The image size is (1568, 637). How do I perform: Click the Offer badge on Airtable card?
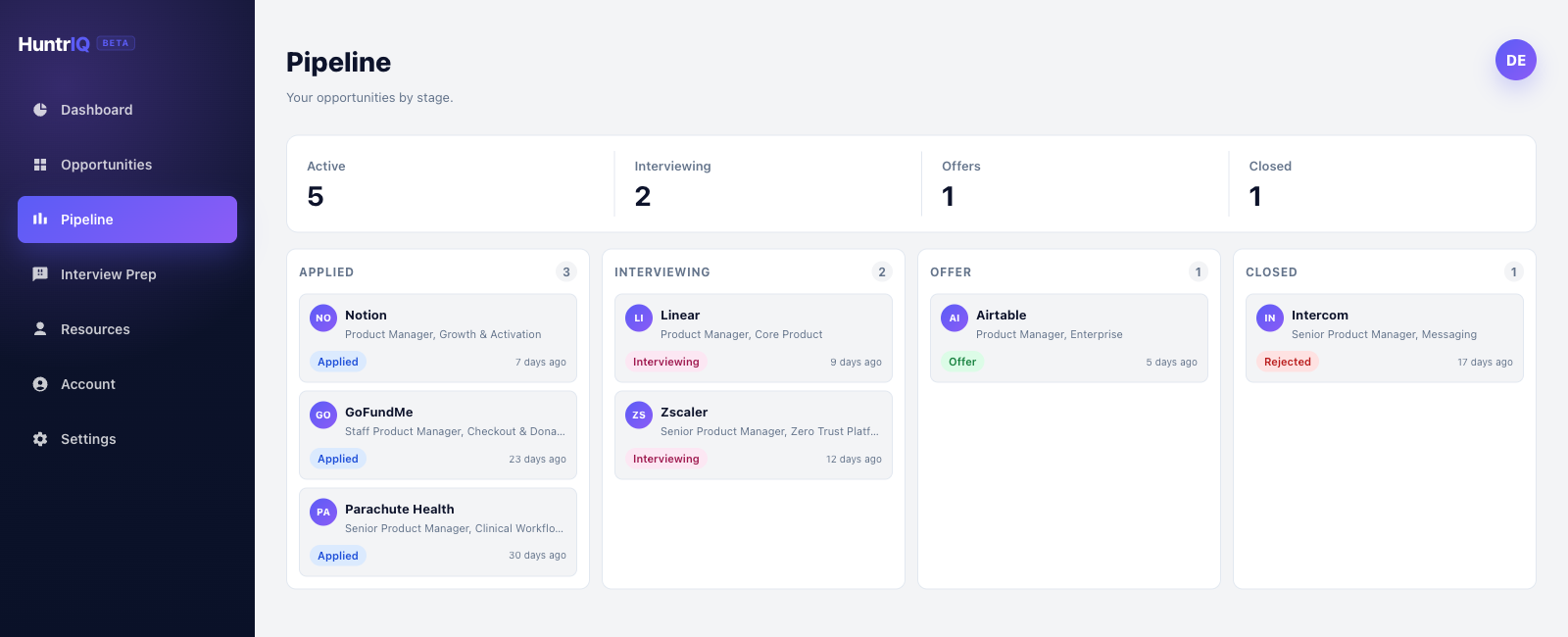(962, 362)
